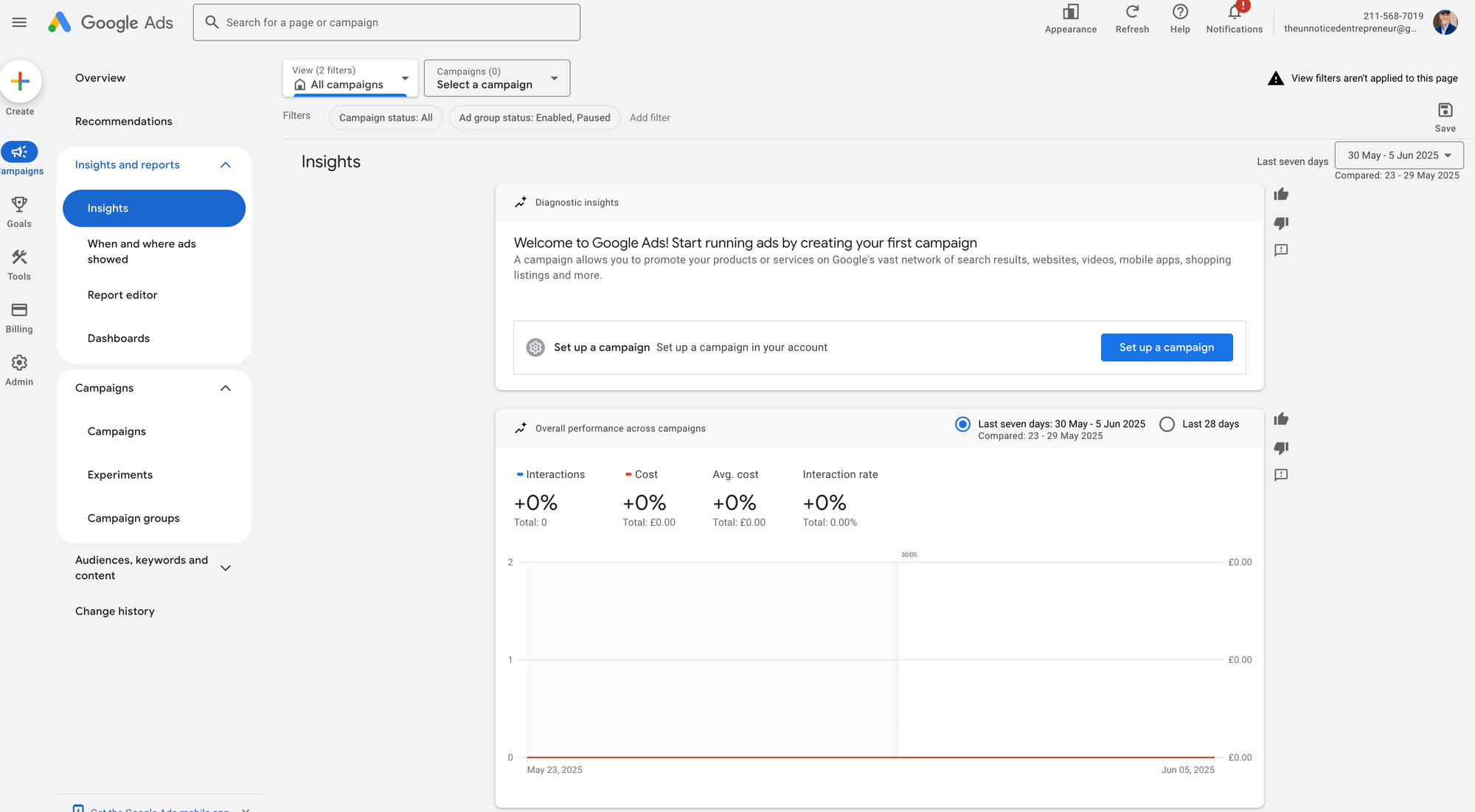Click the search for page or campaign field
1475x812 pixels.
pos(386,22)
